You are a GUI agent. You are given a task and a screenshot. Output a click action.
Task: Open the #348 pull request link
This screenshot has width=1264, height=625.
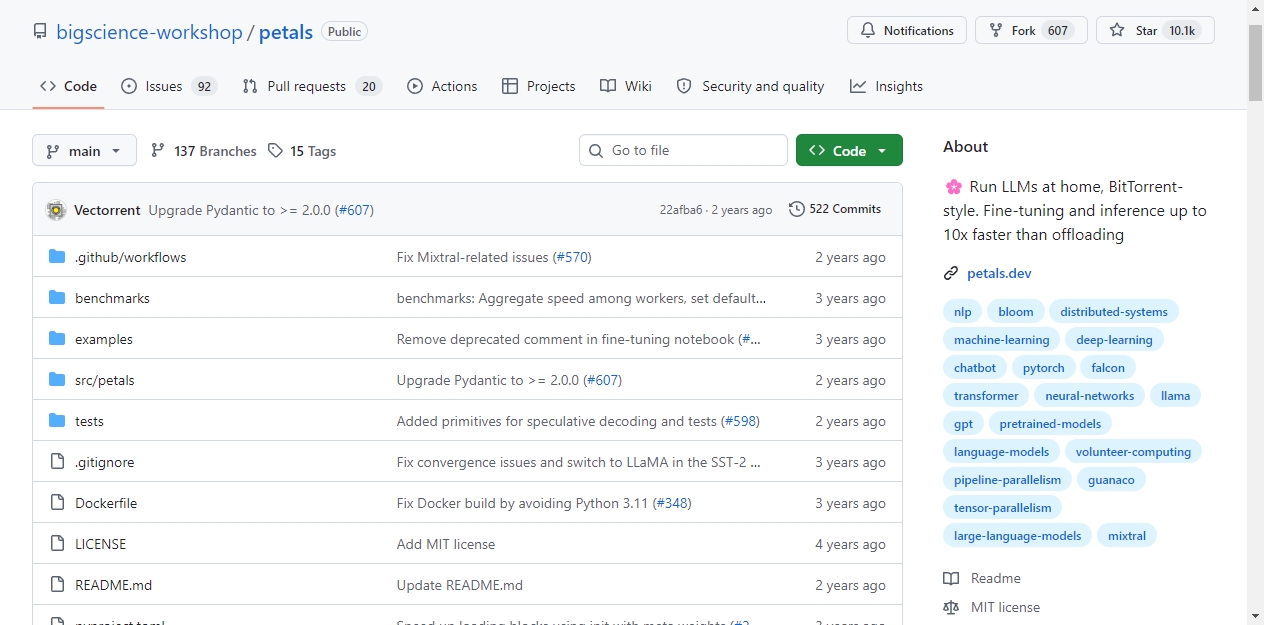[x=672, y=503]
